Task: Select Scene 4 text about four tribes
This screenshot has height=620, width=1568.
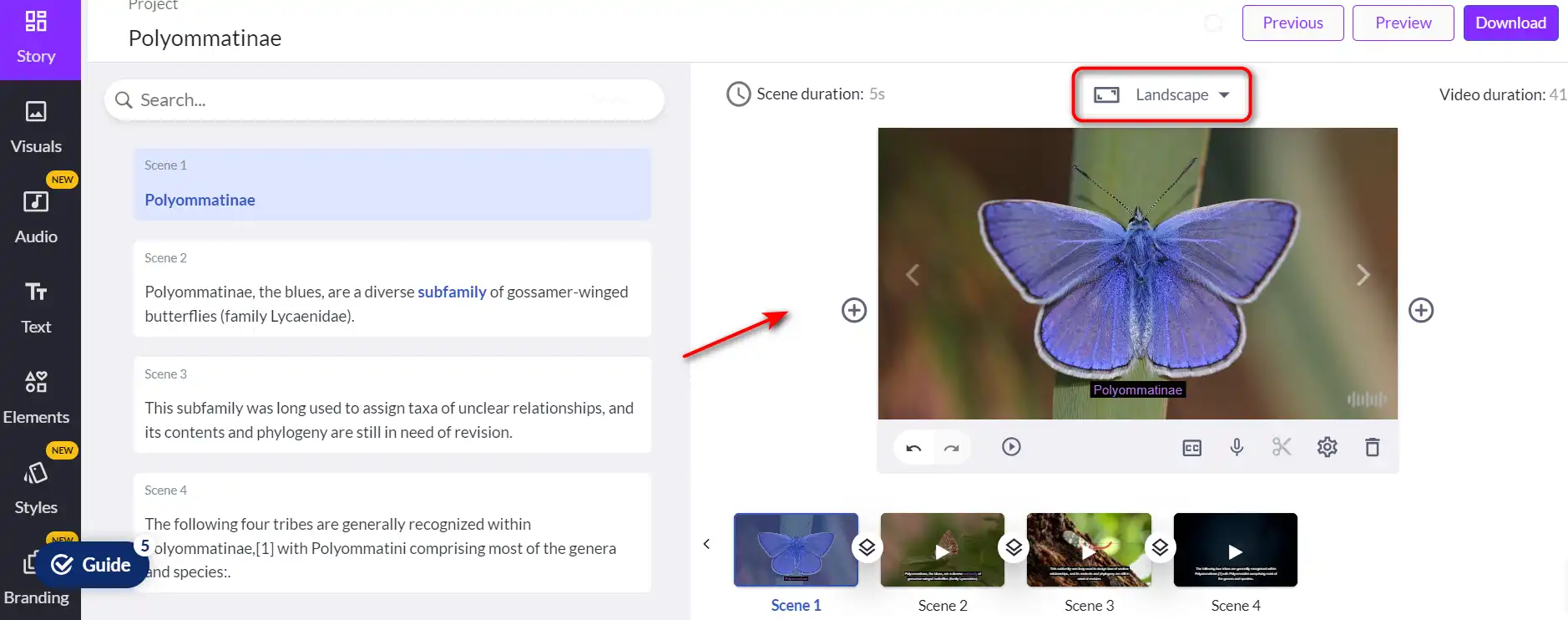Action: tap(392, 533)
